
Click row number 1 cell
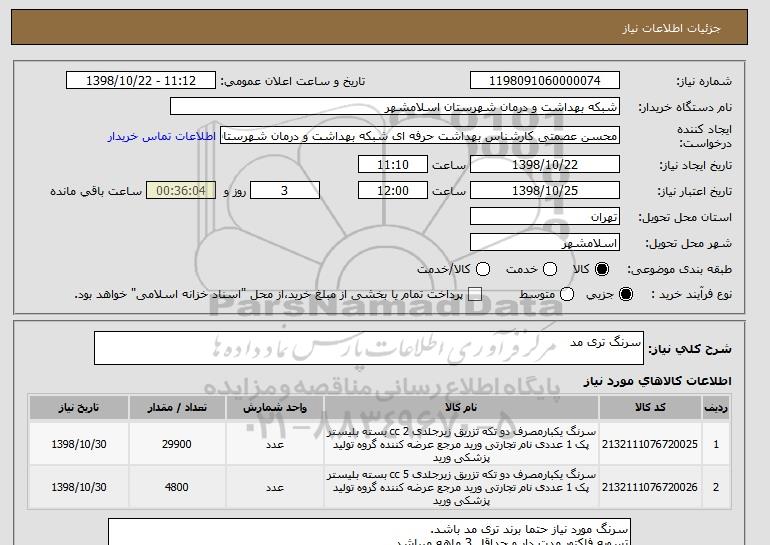tap(716, 444)
